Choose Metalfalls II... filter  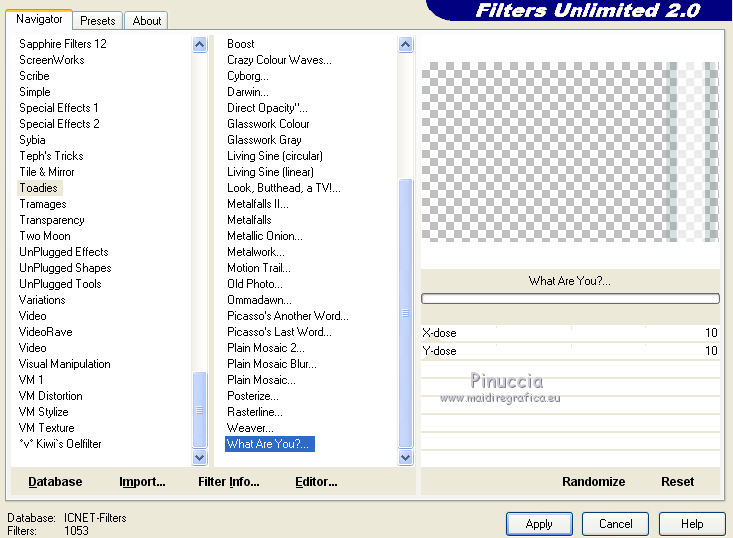[x=258, y=204]
